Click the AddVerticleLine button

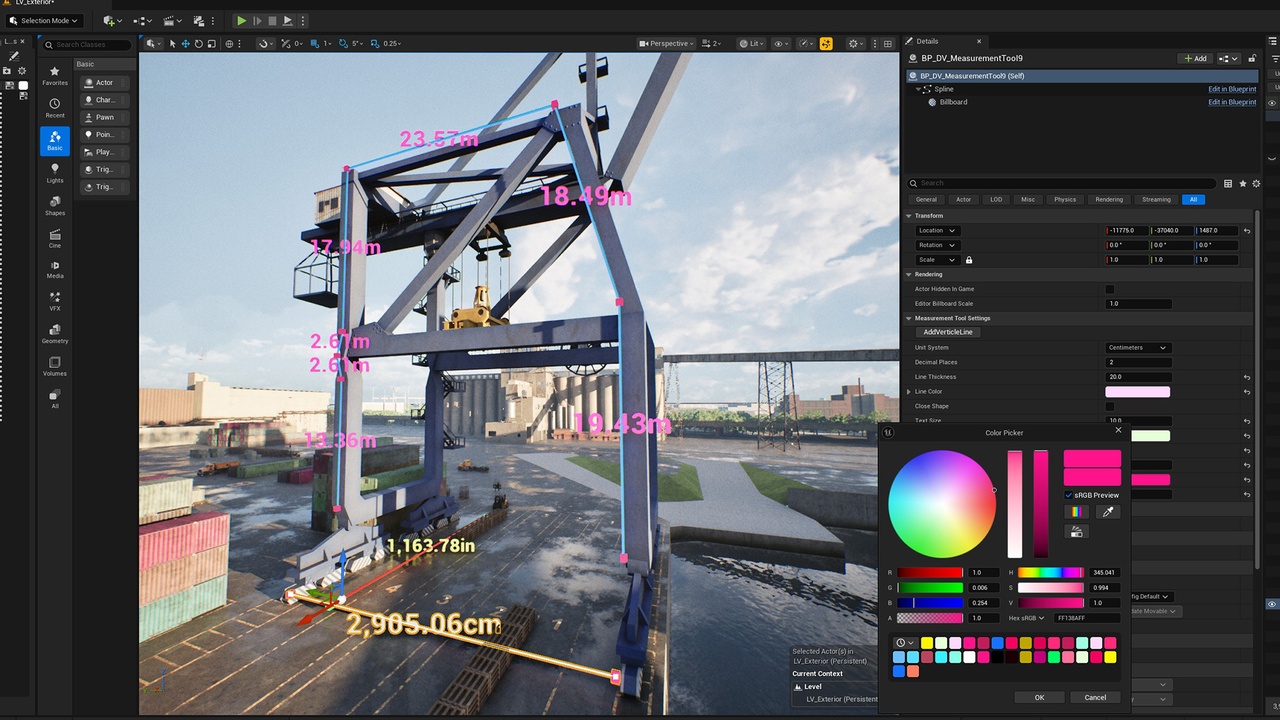pyautogui.click(x=948, y=332)
